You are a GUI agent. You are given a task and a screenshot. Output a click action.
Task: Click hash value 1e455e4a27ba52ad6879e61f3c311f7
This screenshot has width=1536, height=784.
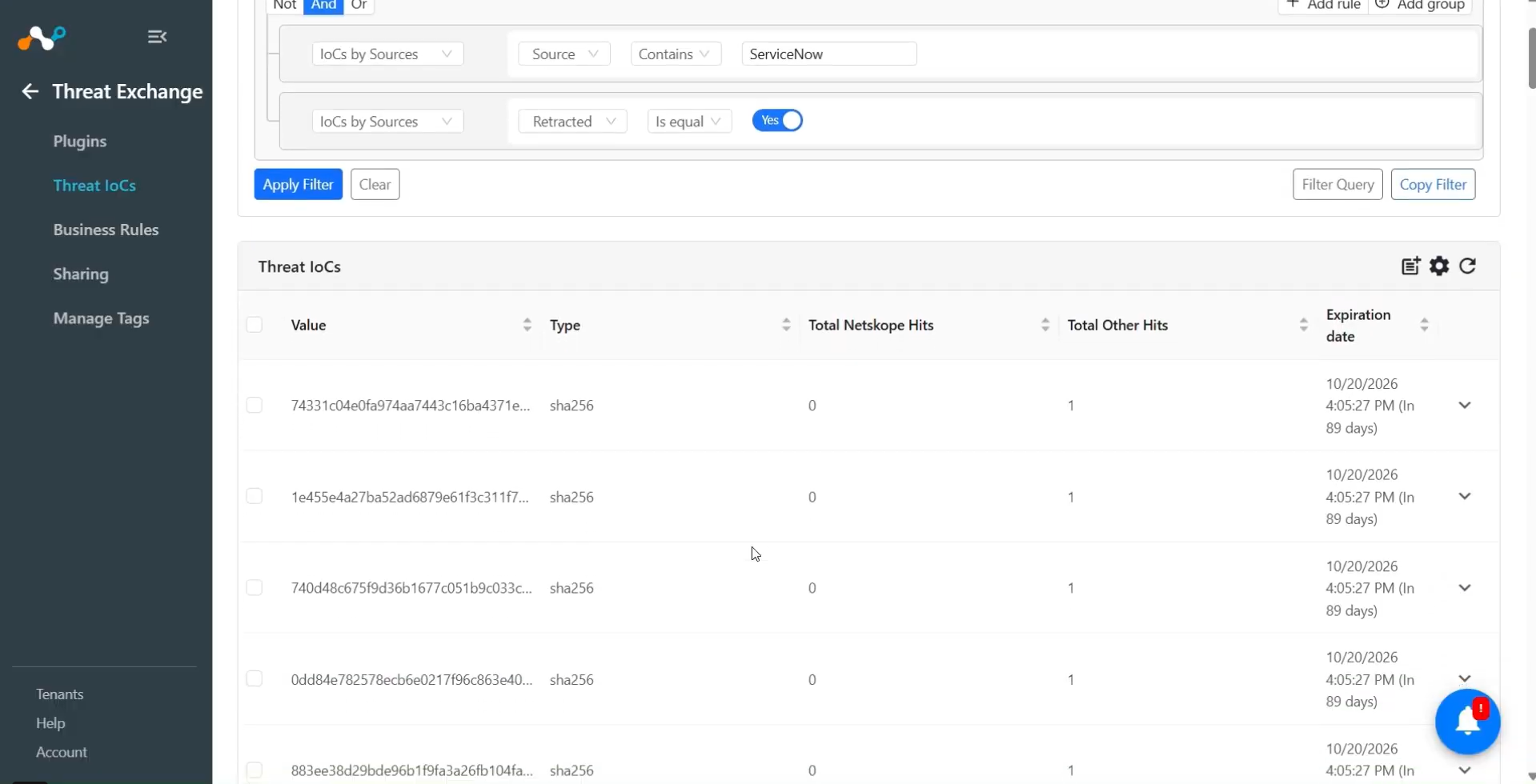pyautogui.click(x=410, y=497)
